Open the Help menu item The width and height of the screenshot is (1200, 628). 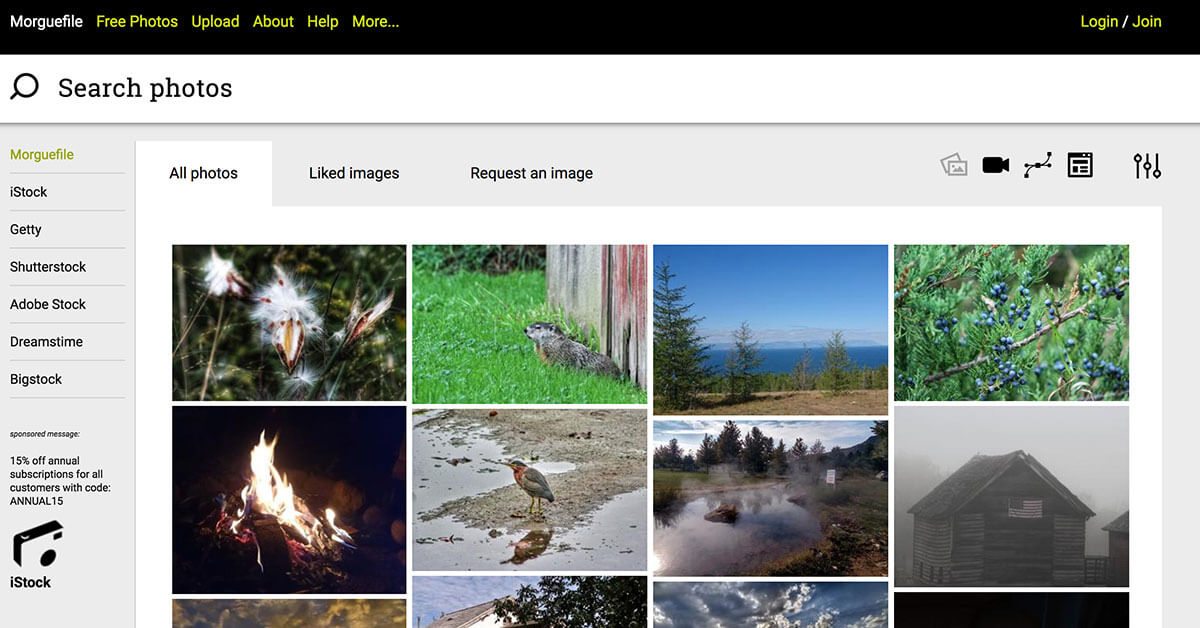(322, 21)
